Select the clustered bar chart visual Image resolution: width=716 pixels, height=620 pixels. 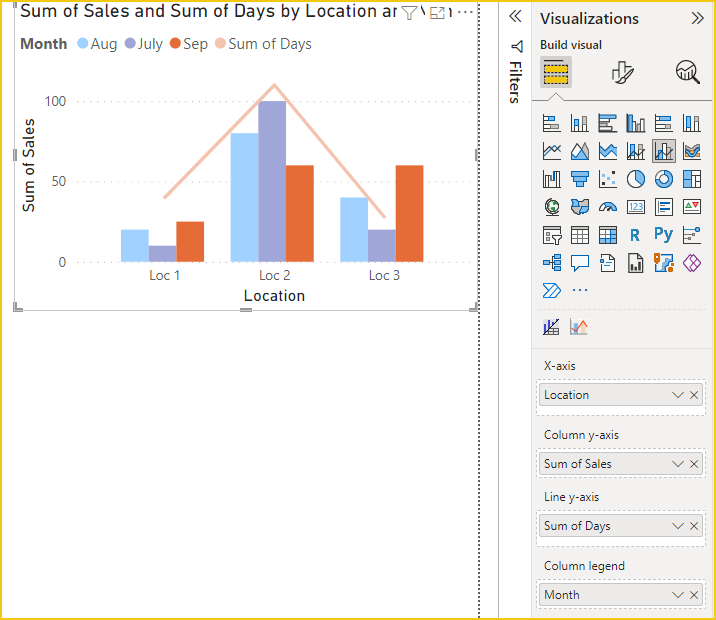[608, 123]
